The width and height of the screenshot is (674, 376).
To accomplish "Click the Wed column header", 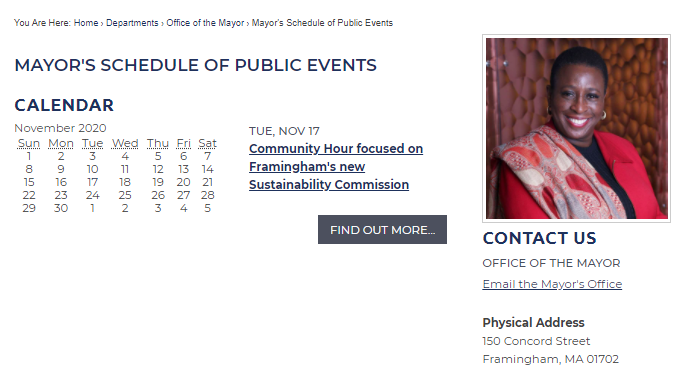I will [x=125, y=143].
